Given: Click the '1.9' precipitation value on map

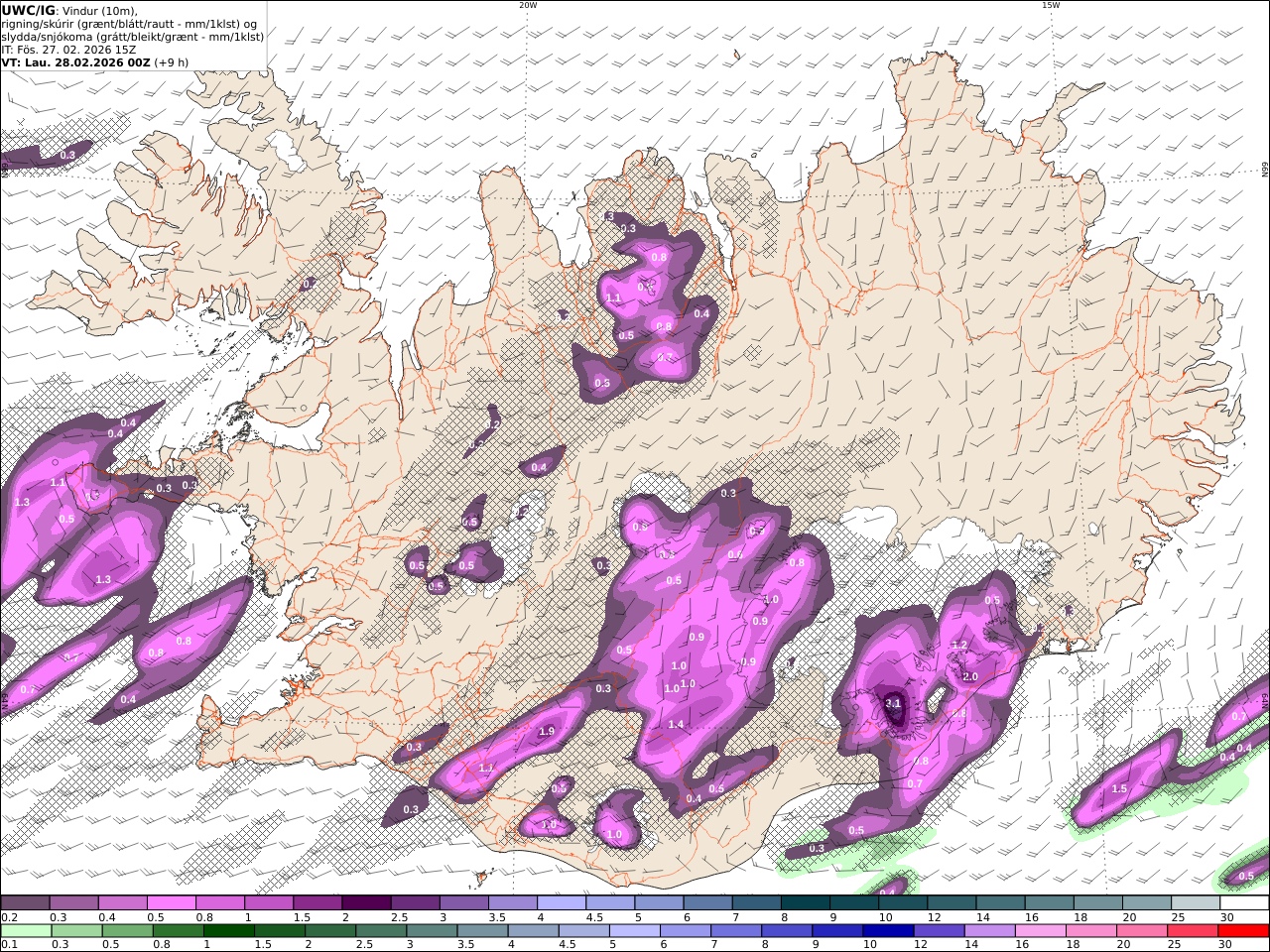Looking at the screenshot, I should pos(547,732).
